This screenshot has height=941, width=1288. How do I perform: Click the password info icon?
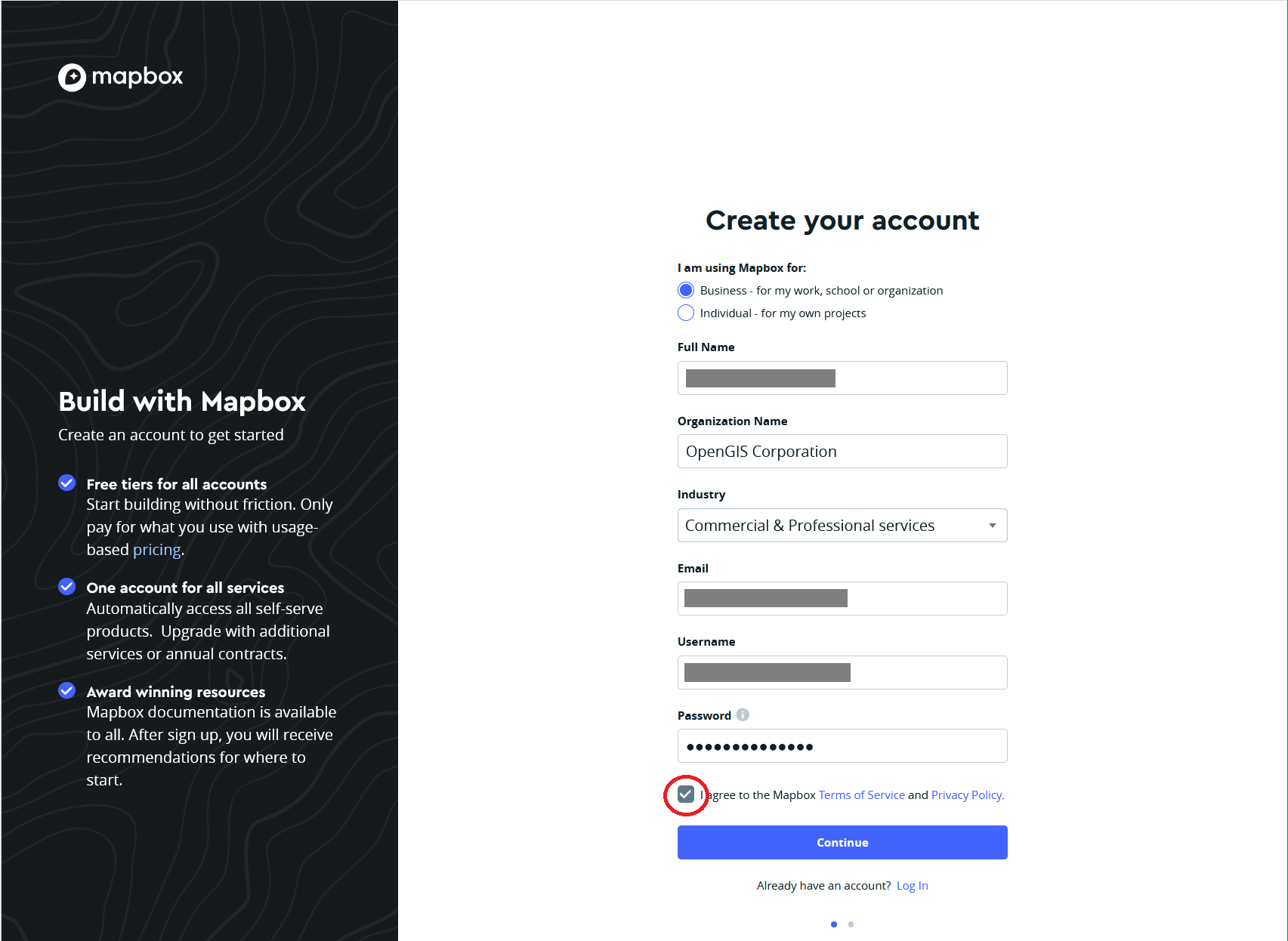743,714
